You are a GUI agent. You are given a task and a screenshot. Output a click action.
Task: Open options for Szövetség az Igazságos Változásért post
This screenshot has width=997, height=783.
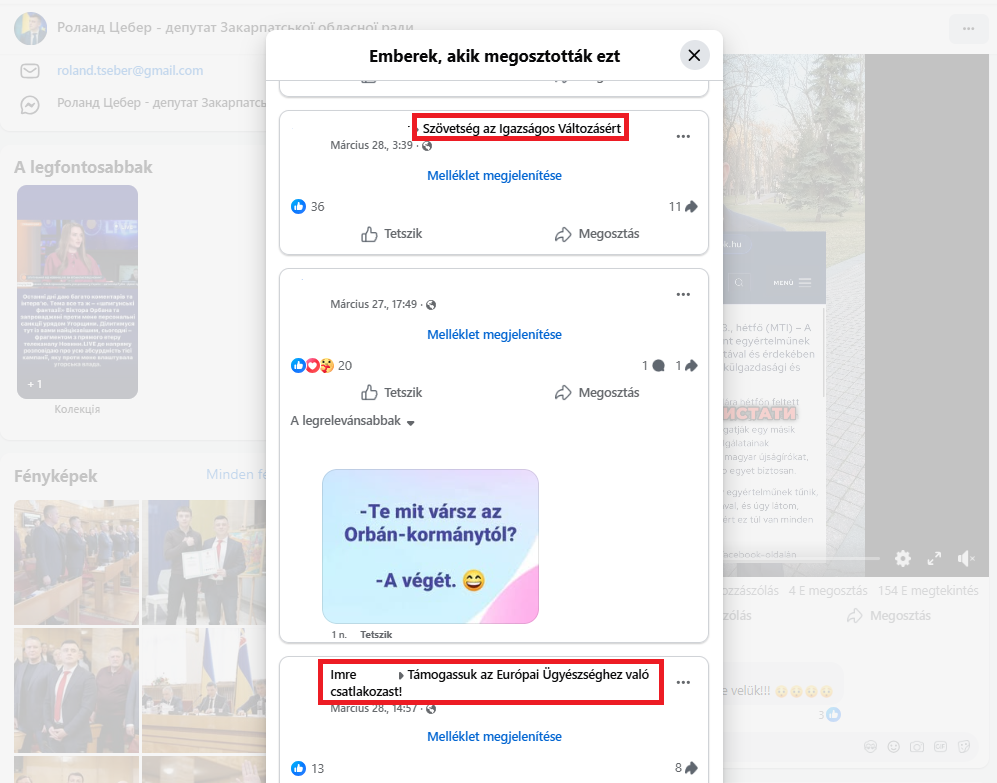point(683,137)
